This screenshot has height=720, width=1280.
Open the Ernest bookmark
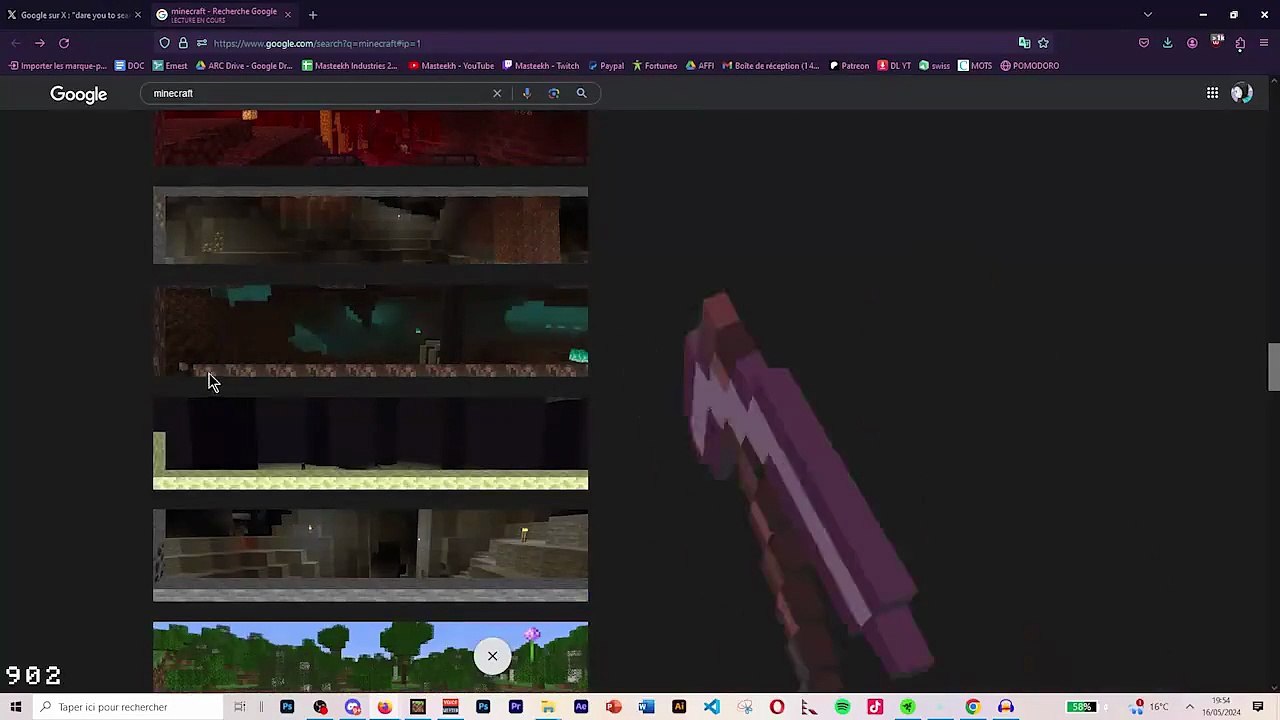(170, 66)
